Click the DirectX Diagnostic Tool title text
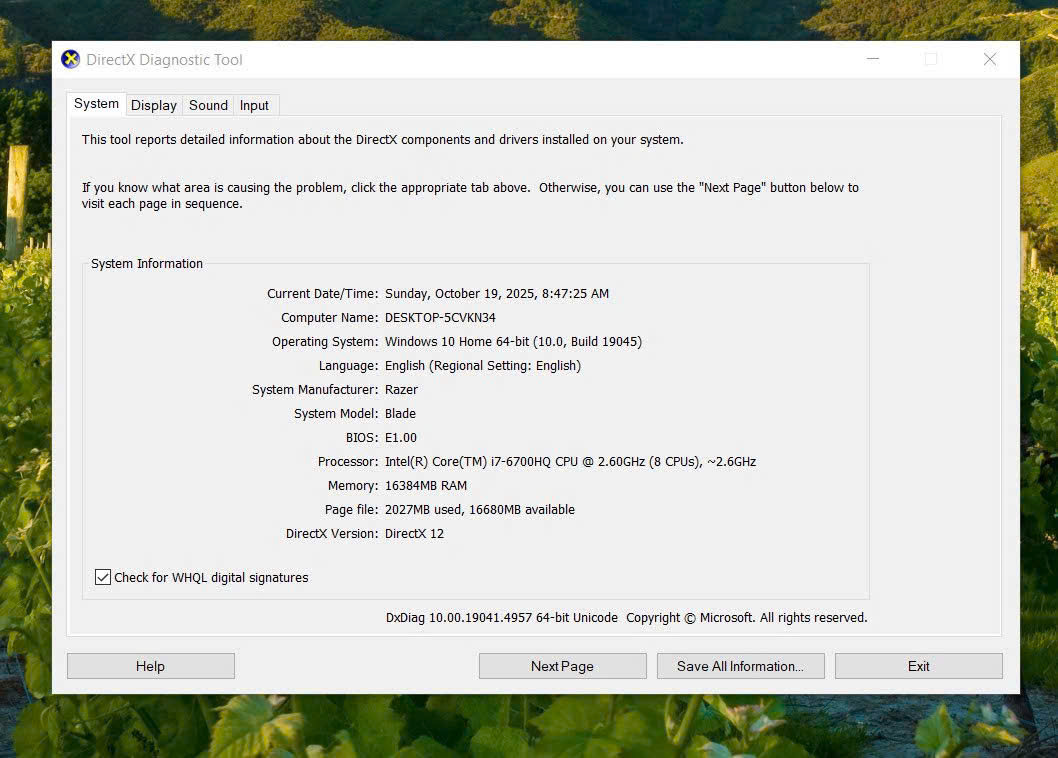 click(164, 60)
